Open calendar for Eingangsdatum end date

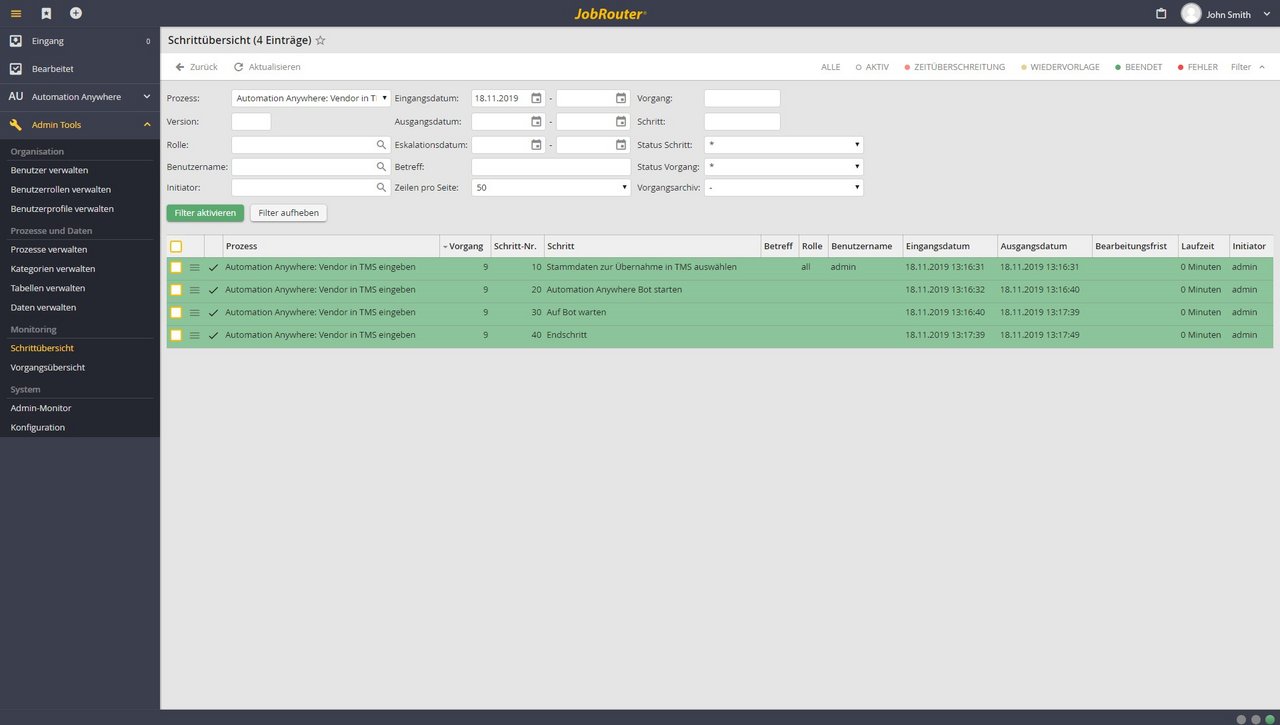[x=621, y=98]
